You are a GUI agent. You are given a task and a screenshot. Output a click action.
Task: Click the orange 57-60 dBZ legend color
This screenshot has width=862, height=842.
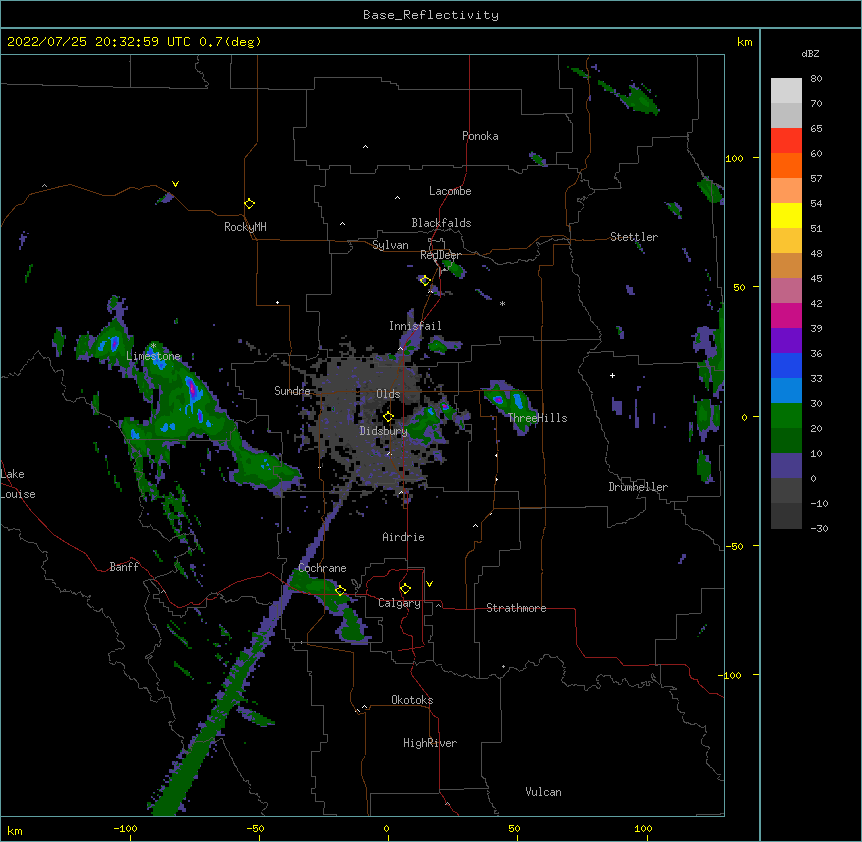[x=786, y=165]
